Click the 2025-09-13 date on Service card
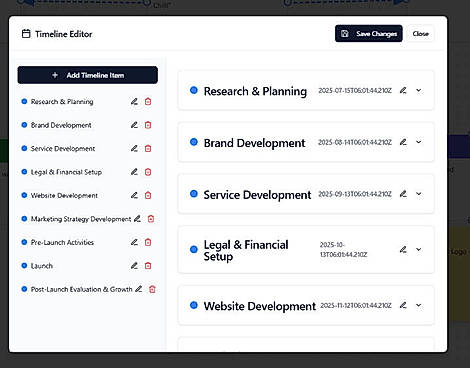The image size is (470, 368). (x=355, y=194)
